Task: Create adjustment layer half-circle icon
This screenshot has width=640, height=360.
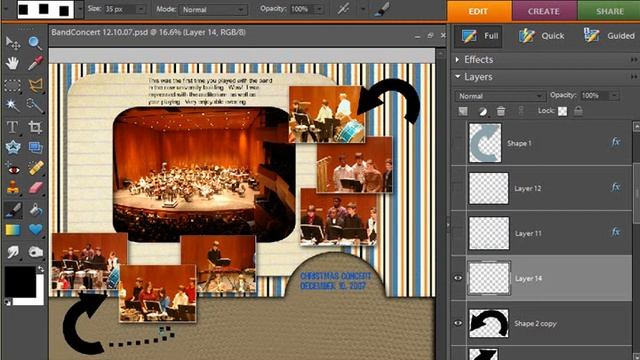Action: [482, 111]
